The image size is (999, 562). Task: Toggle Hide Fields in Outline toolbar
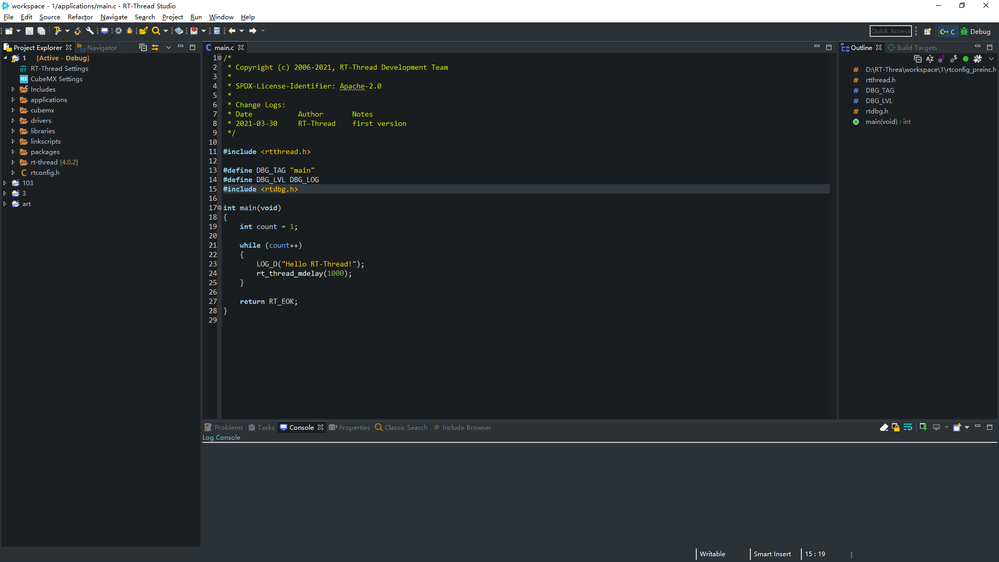[x=942, y=59]
